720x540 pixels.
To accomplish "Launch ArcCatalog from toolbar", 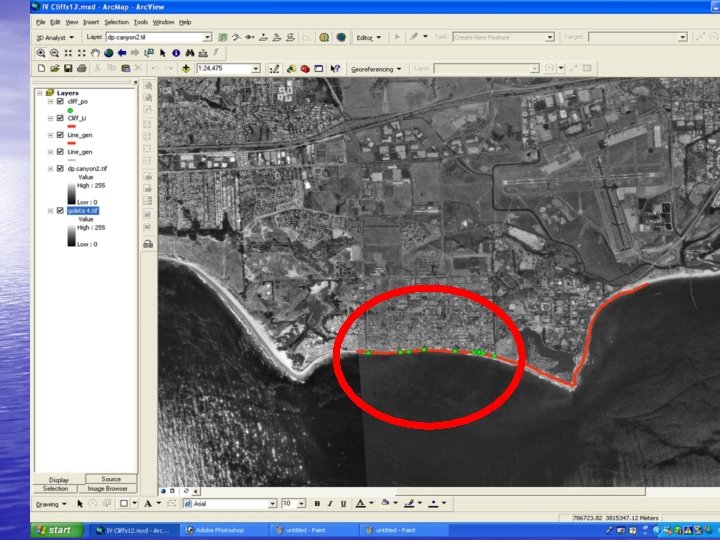I will [x=291, y=69].
